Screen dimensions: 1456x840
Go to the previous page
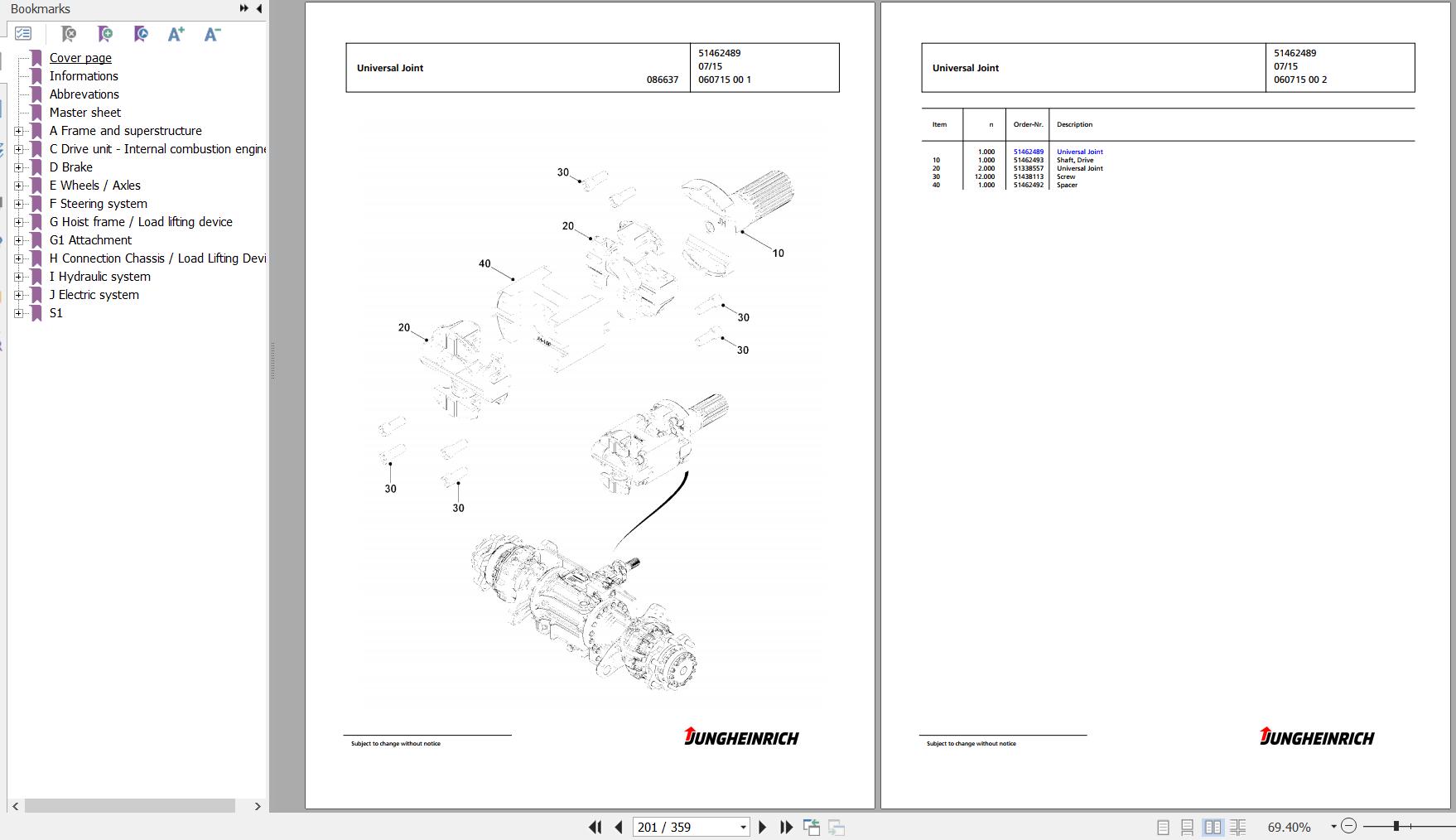(619, 827)
